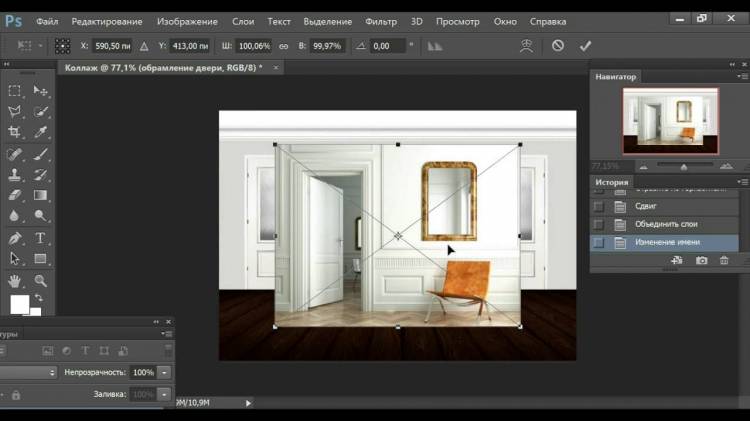Select the Type tool
Viewport: 750px width, 421px height.
click(x=40, y=238)
